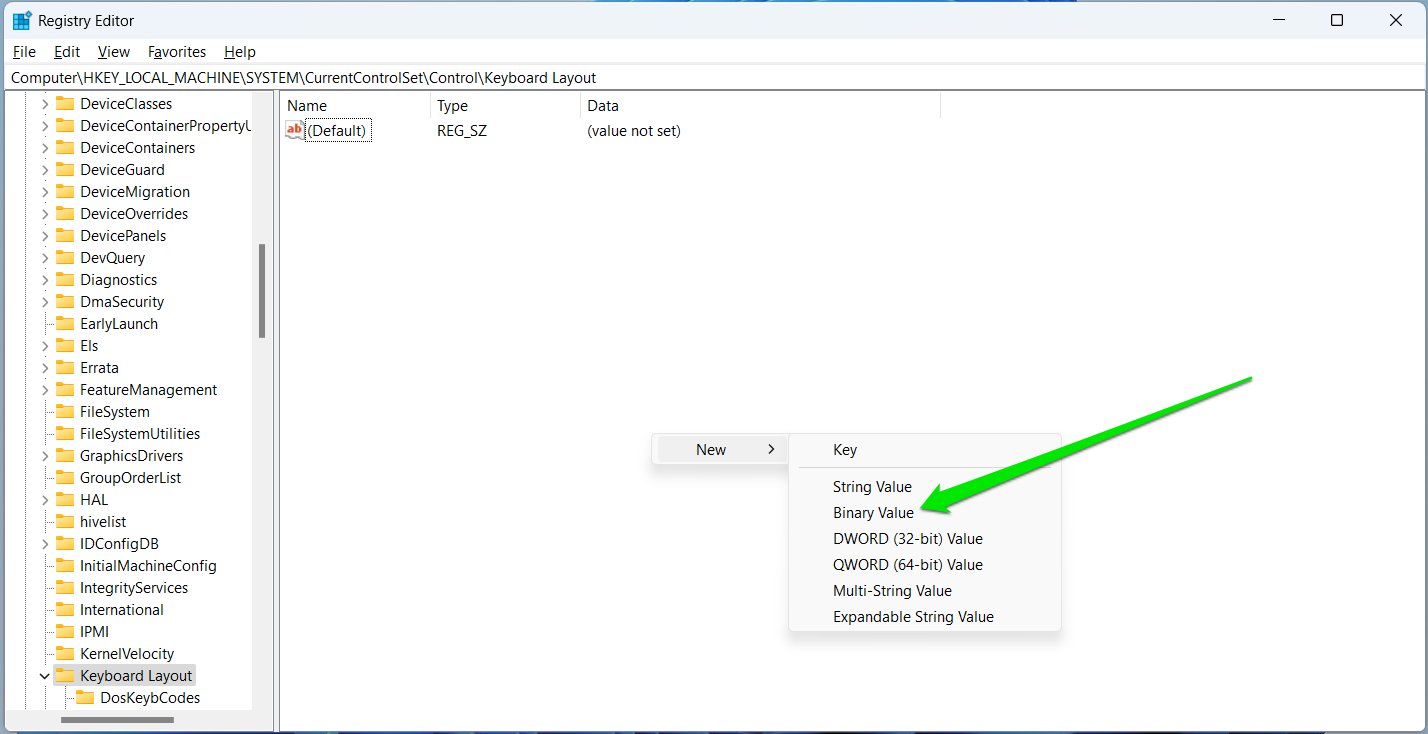Select the Keyboard Layout folder icon
Viewport: 1428px width, 734px height.
click(x=64, y=675)
